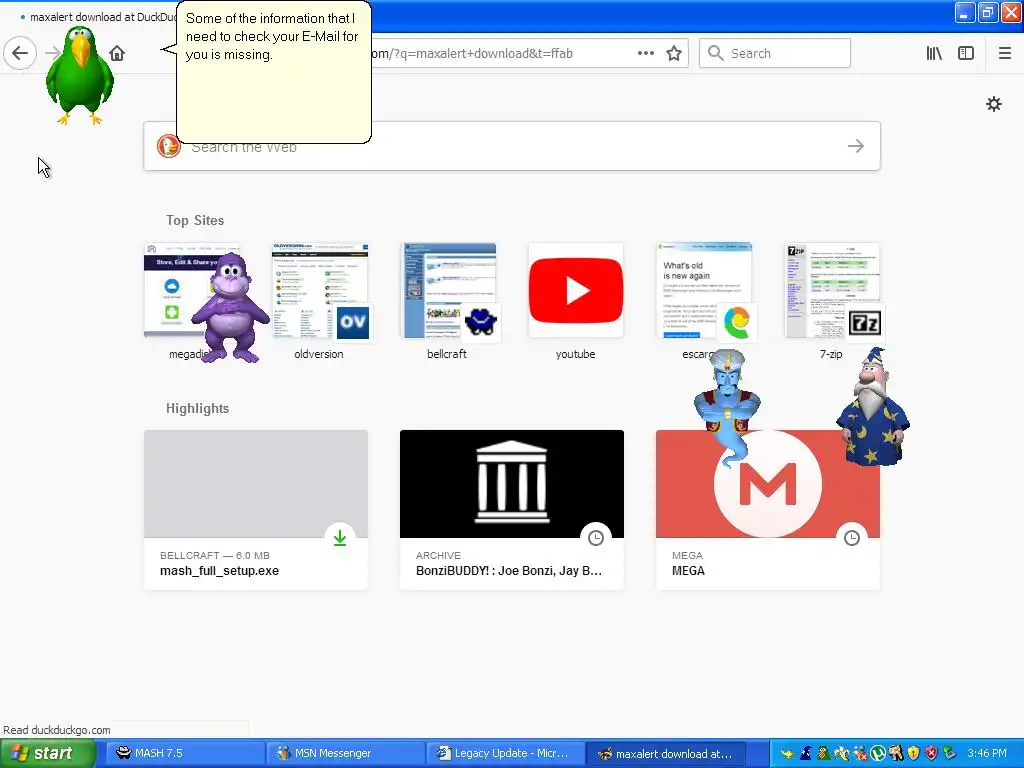This screenshot has width=1024, height=768.
Task: Click the green Peedy parrot agent
Action: [80, 75]
